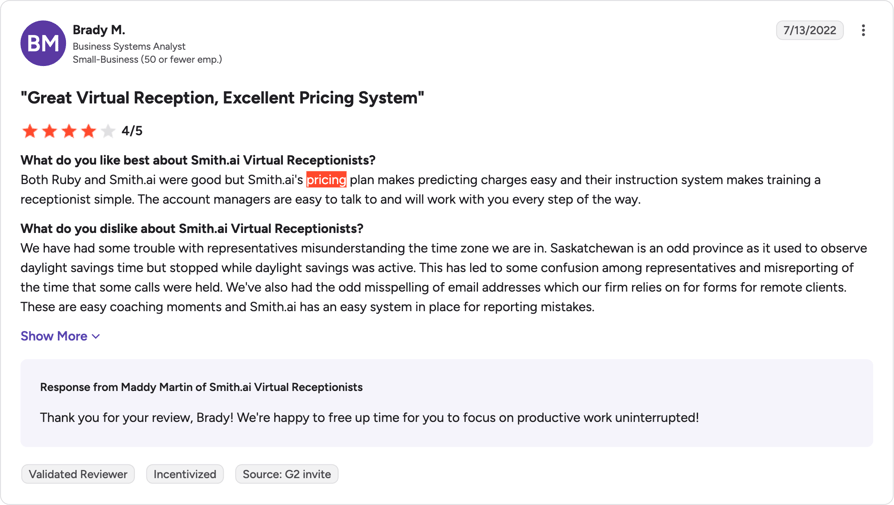Screen dimensions: 894x505
Task: Click the four-star rating stars
Action: (x=68, y=131)
